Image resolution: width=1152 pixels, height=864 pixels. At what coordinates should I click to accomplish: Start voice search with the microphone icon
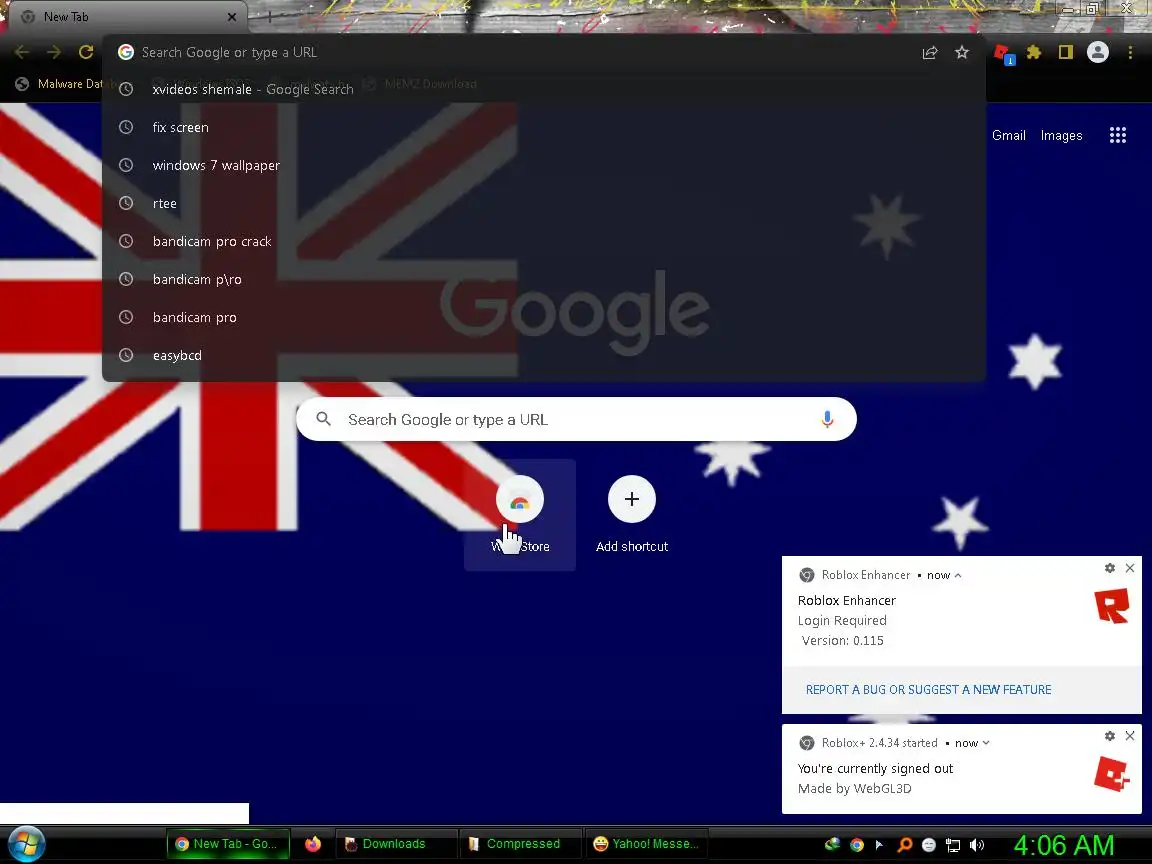827,419
